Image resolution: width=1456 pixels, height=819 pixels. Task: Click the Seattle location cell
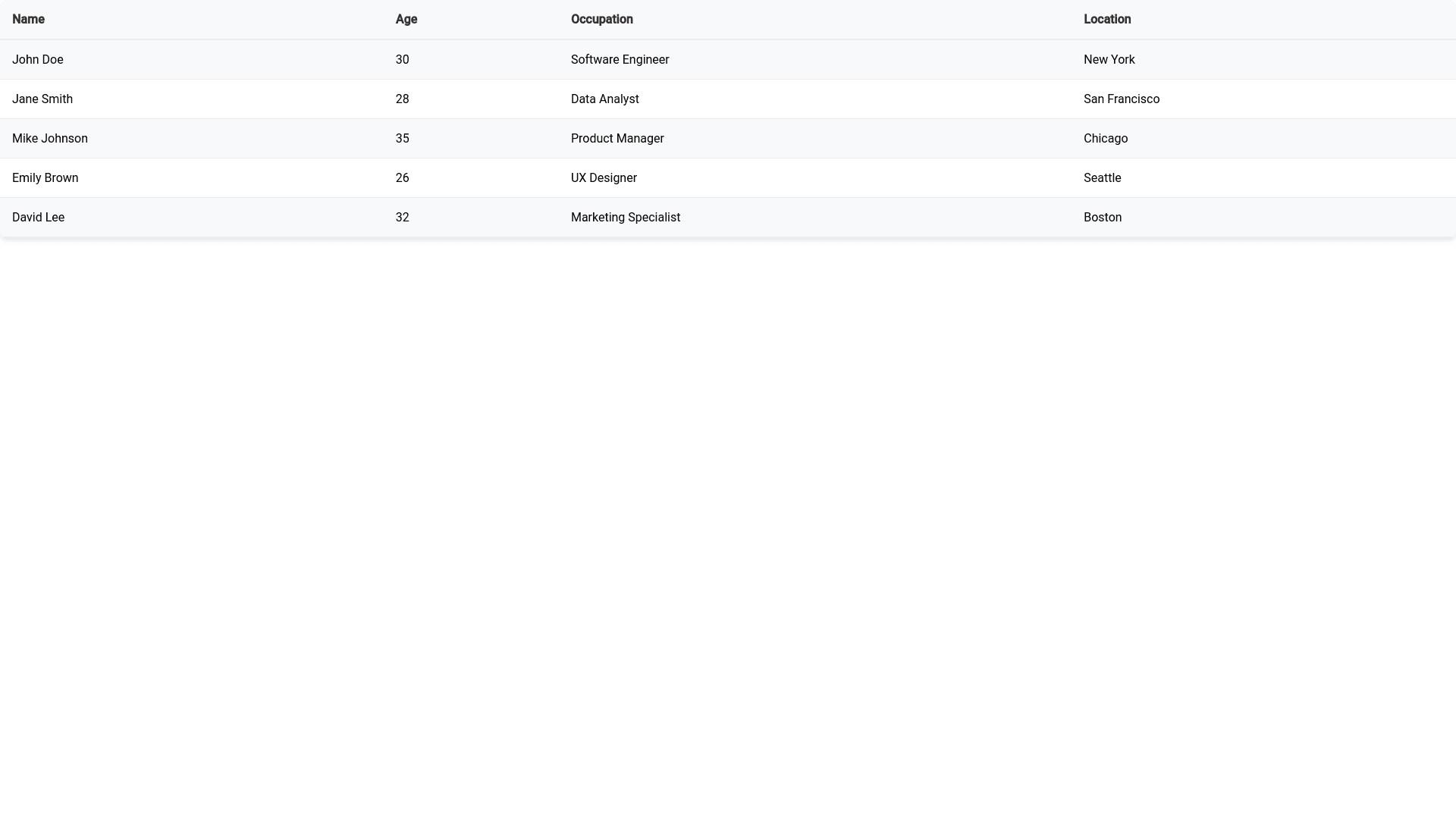click(x=1102, y=178)
